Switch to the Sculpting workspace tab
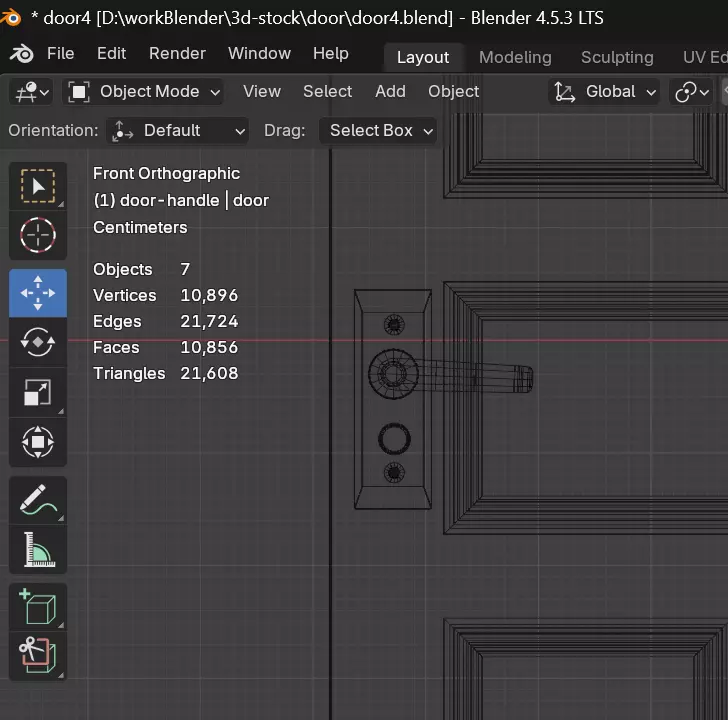The width and height of the screenshot is (728, 720). pos(617,57)
